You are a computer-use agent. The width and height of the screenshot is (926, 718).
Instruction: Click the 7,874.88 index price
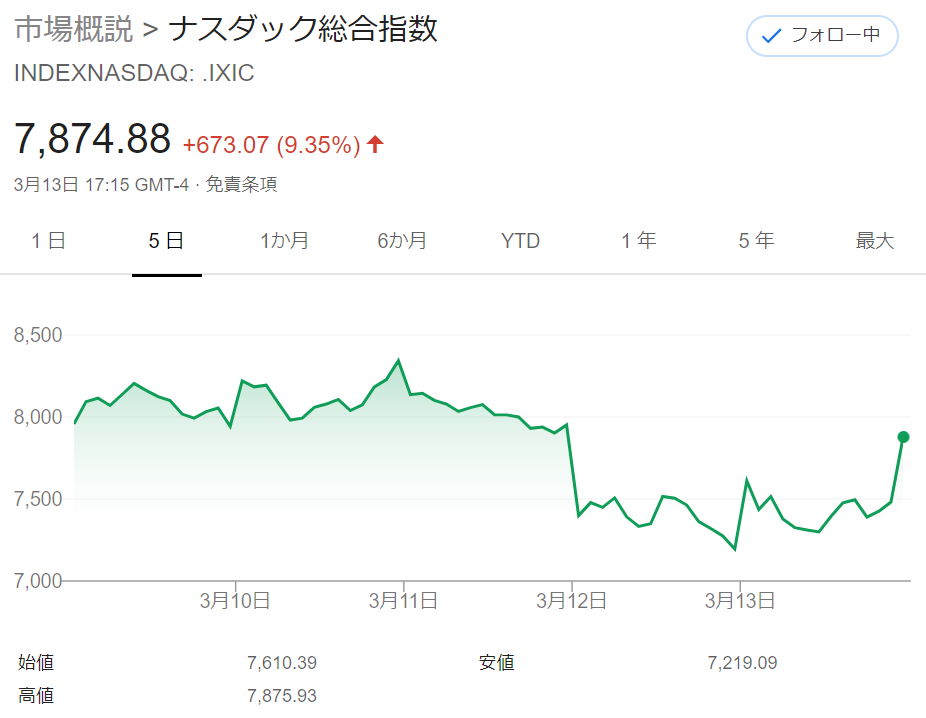[x=92, y=139]
